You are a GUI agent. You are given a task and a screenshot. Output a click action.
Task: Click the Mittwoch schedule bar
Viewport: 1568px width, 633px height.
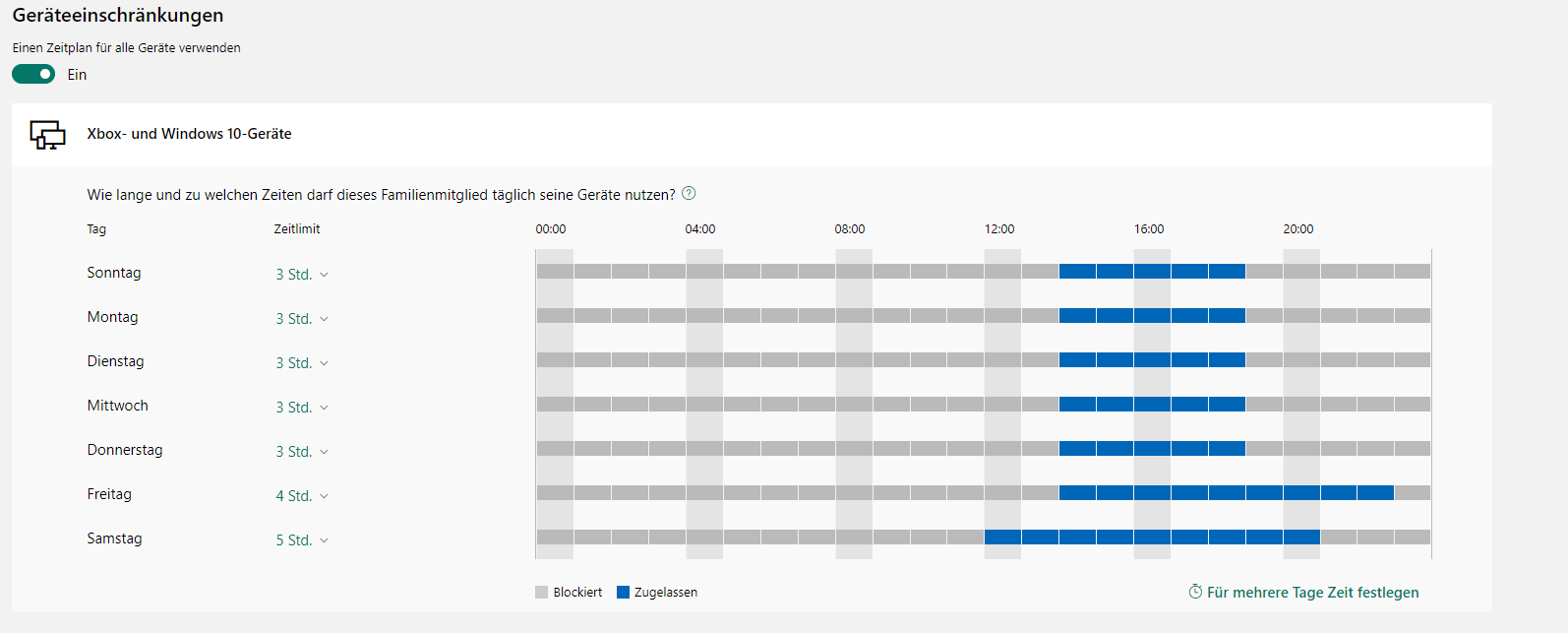pyautogui.click(x=984, y=404)
